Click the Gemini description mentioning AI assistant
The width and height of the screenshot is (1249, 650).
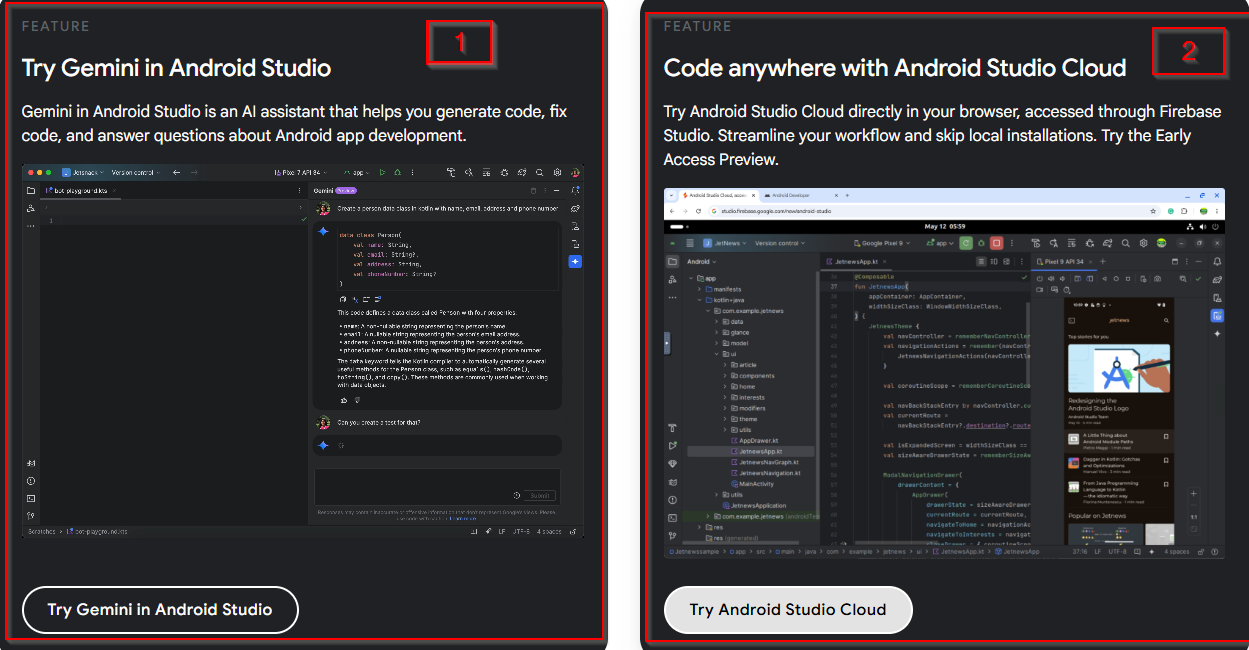coord(296,123)
